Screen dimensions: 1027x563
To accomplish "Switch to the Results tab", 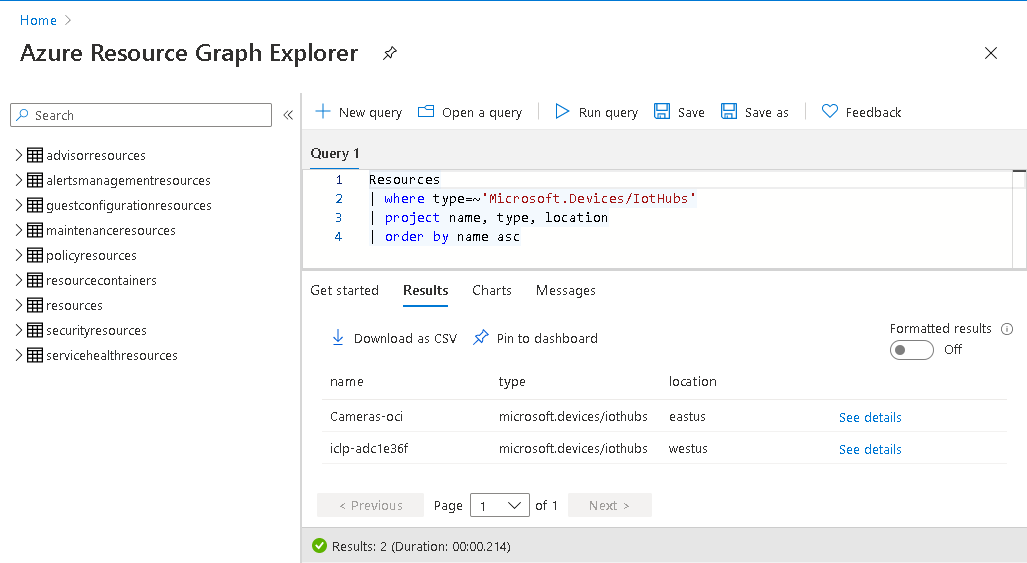I will [426, 290].
